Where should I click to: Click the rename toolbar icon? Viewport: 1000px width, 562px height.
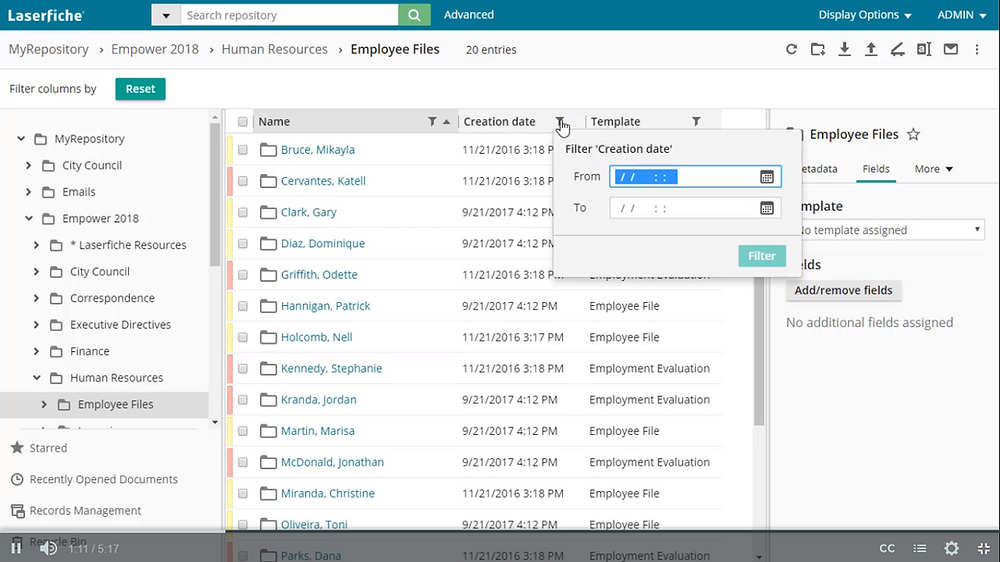pos(923,49)
